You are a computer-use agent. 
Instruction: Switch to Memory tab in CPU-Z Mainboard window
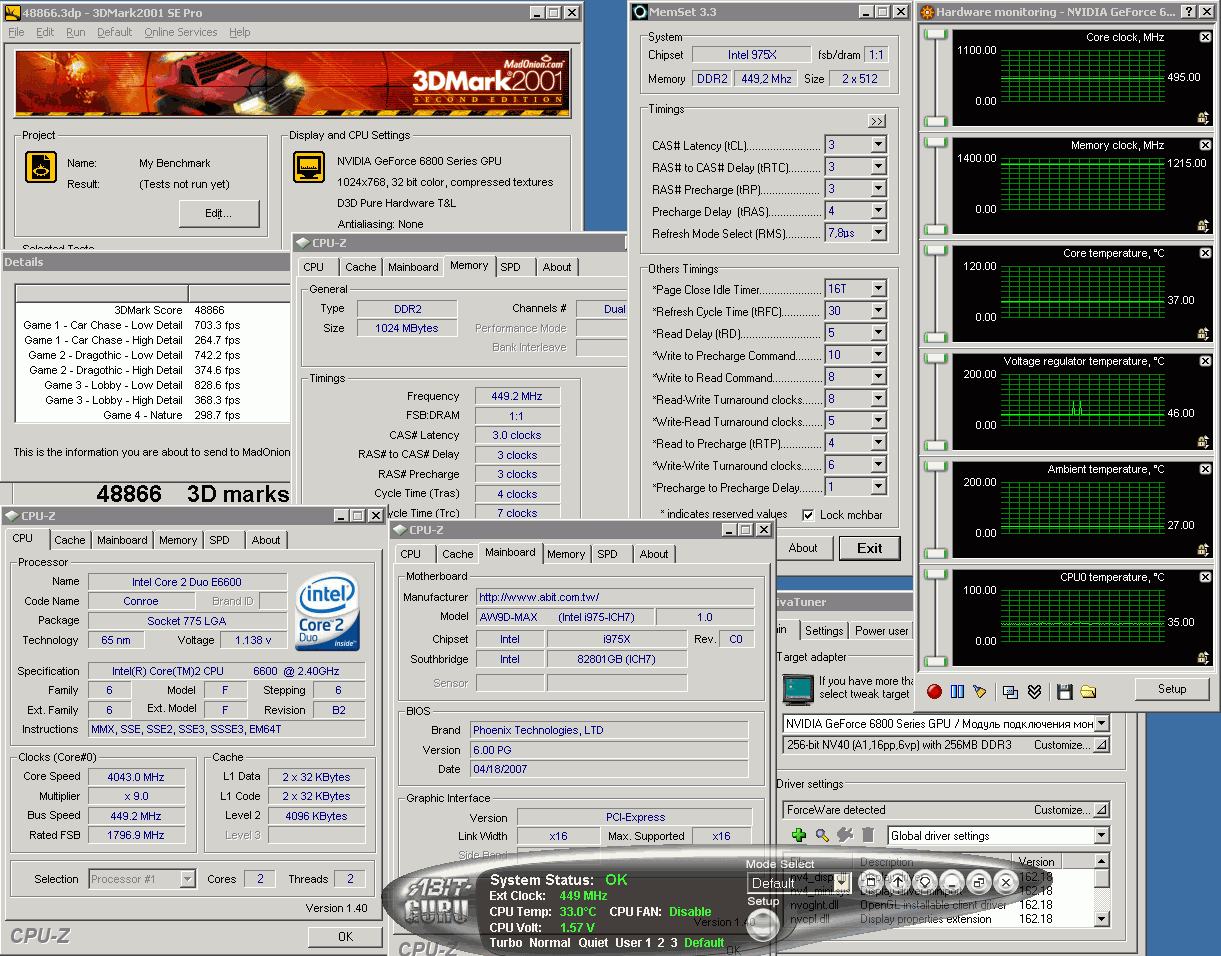click(566, 554)
